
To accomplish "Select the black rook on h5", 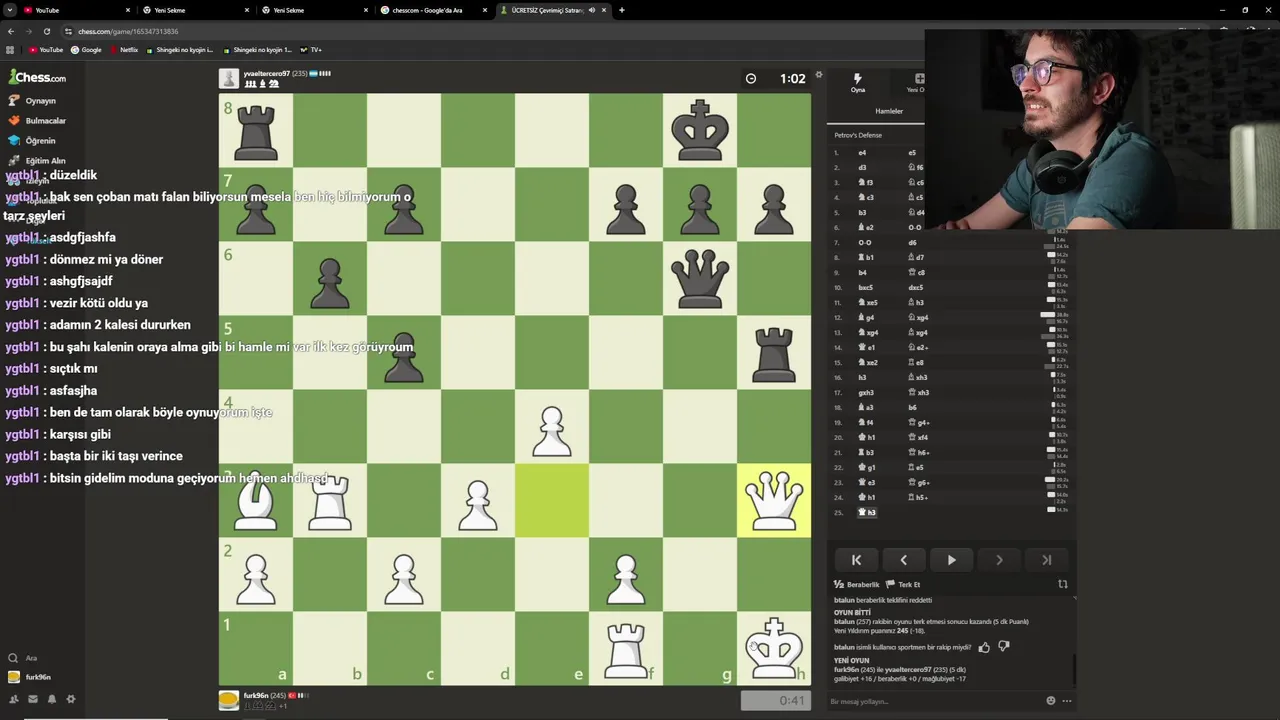I will coord(774,352).
